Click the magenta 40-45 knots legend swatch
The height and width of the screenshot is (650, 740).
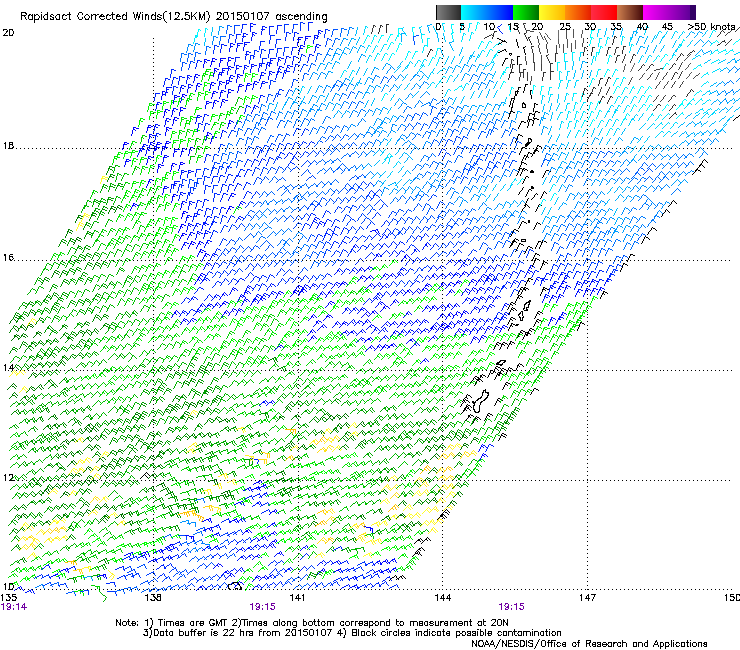point(656,12)
